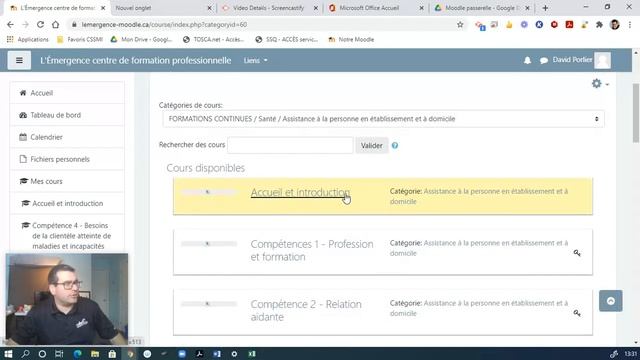Open the Notre Moodle bookmark
Image resolution: width=640 pixels, height=360 pixels.
351,40
